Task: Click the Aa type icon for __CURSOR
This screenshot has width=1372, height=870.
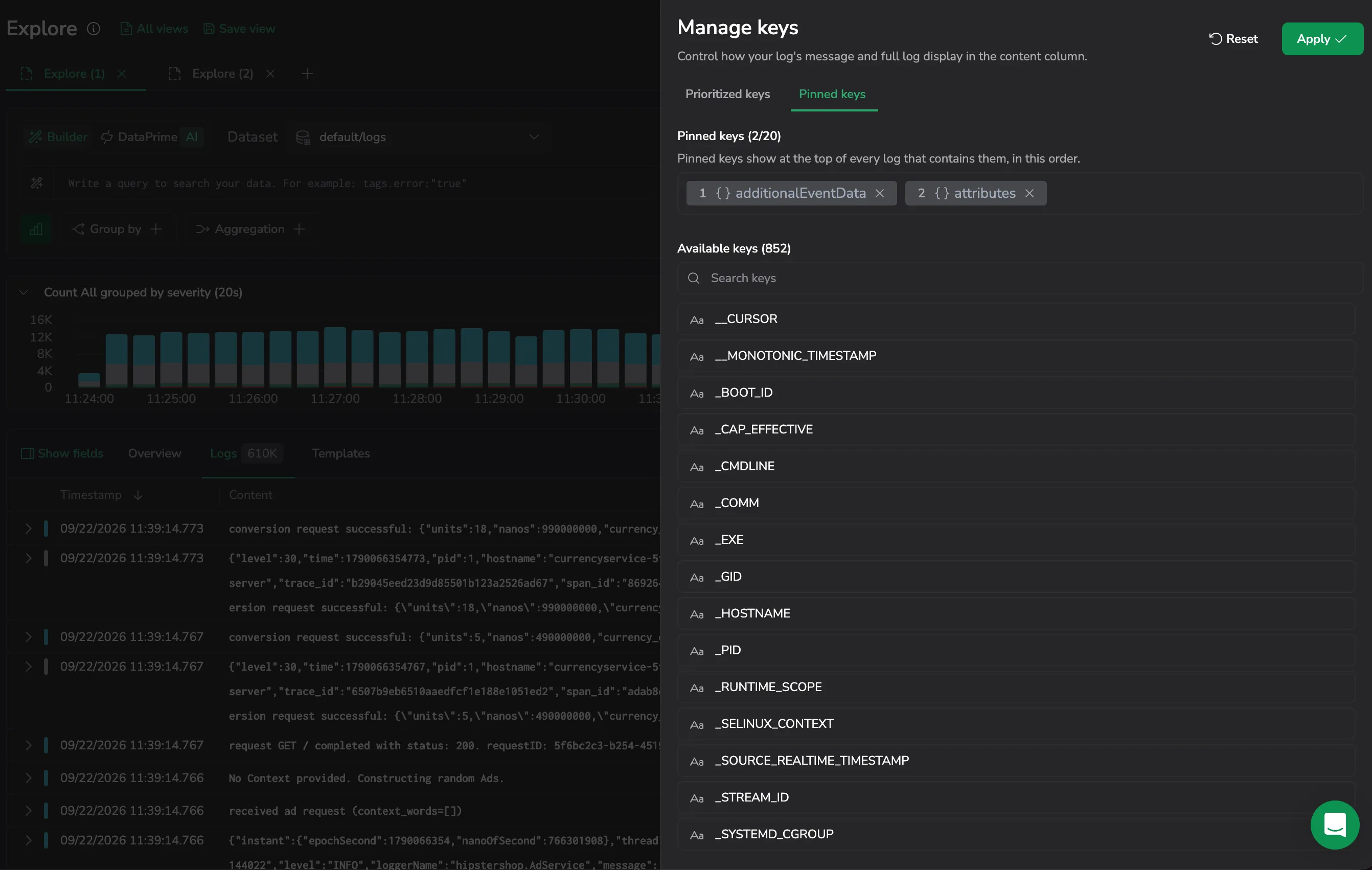Action: click(x=697, y=320)
